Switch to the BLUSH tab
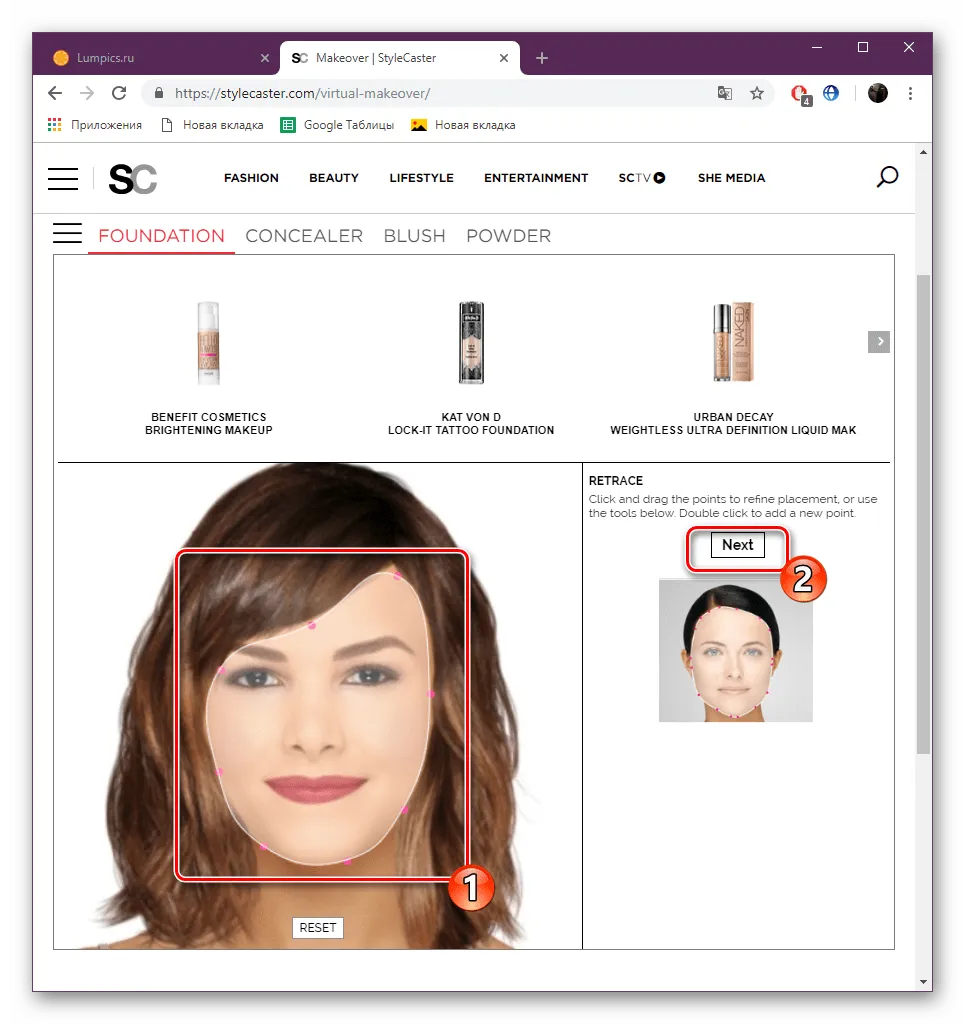Image resolution: width=965 pixels, height=1024 pixels. 415,236
